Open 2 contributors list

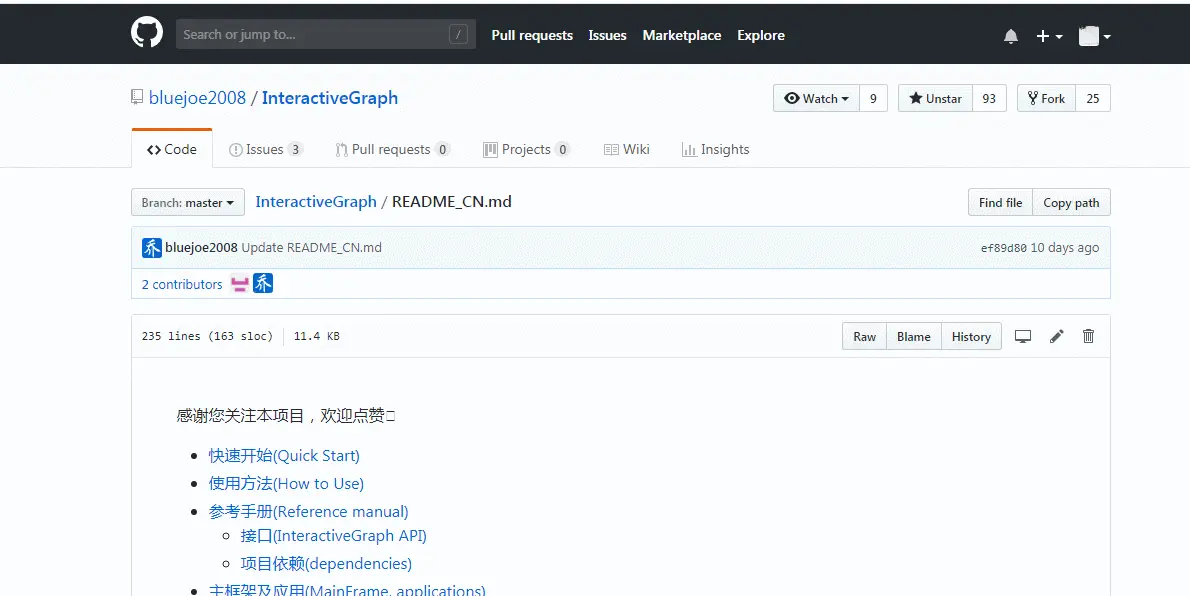coord(182,284)
